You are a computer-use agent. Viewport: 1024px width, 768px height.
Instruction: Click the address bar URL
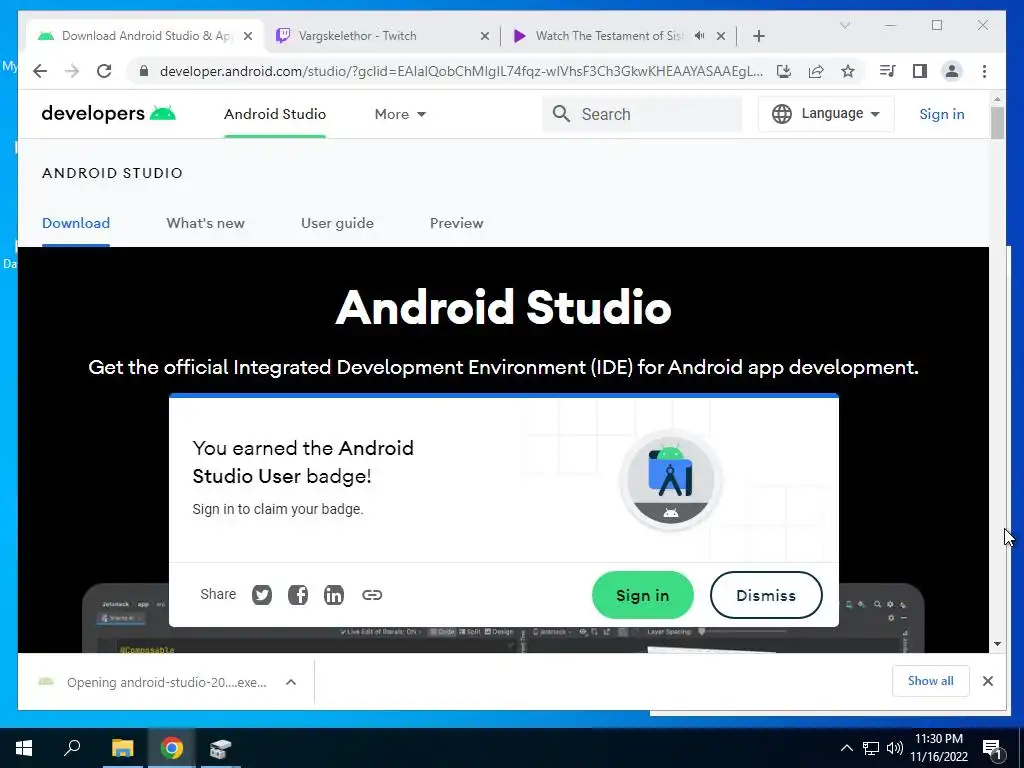click(461, 71)
